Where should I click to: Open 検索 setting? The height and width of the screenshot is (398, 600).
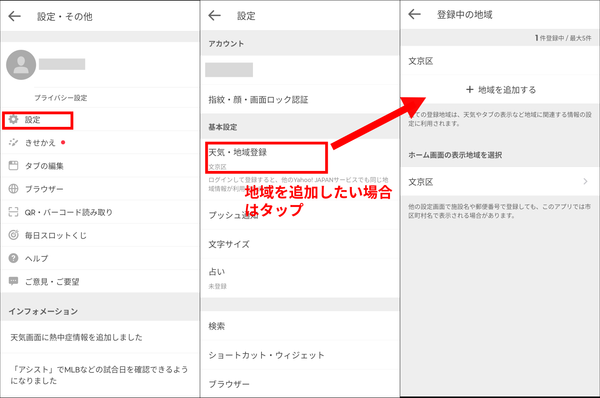click(x=300, y=326)
